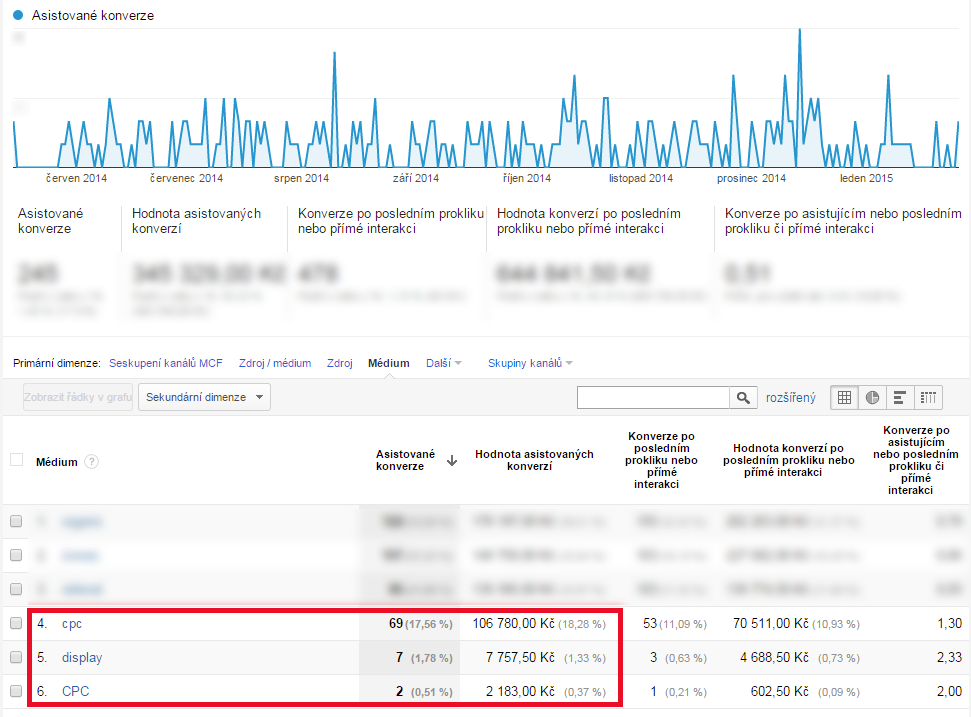Click the červenec 2014 axis label
The width and height of the screenshot is (971, 717).
[186, 178]
